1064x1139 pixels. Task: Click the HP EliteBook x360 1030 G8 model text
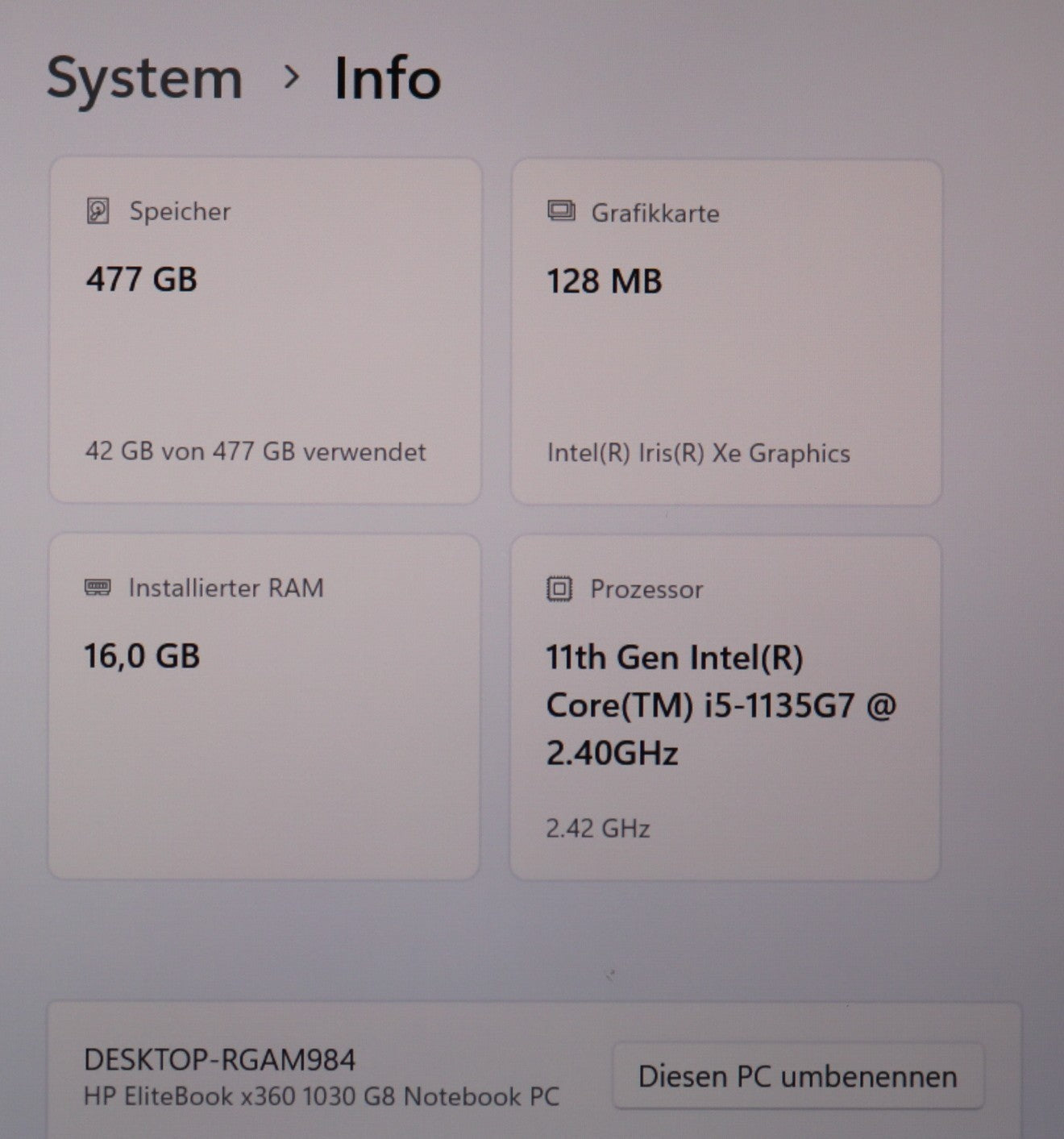[x=321, y=1097]
